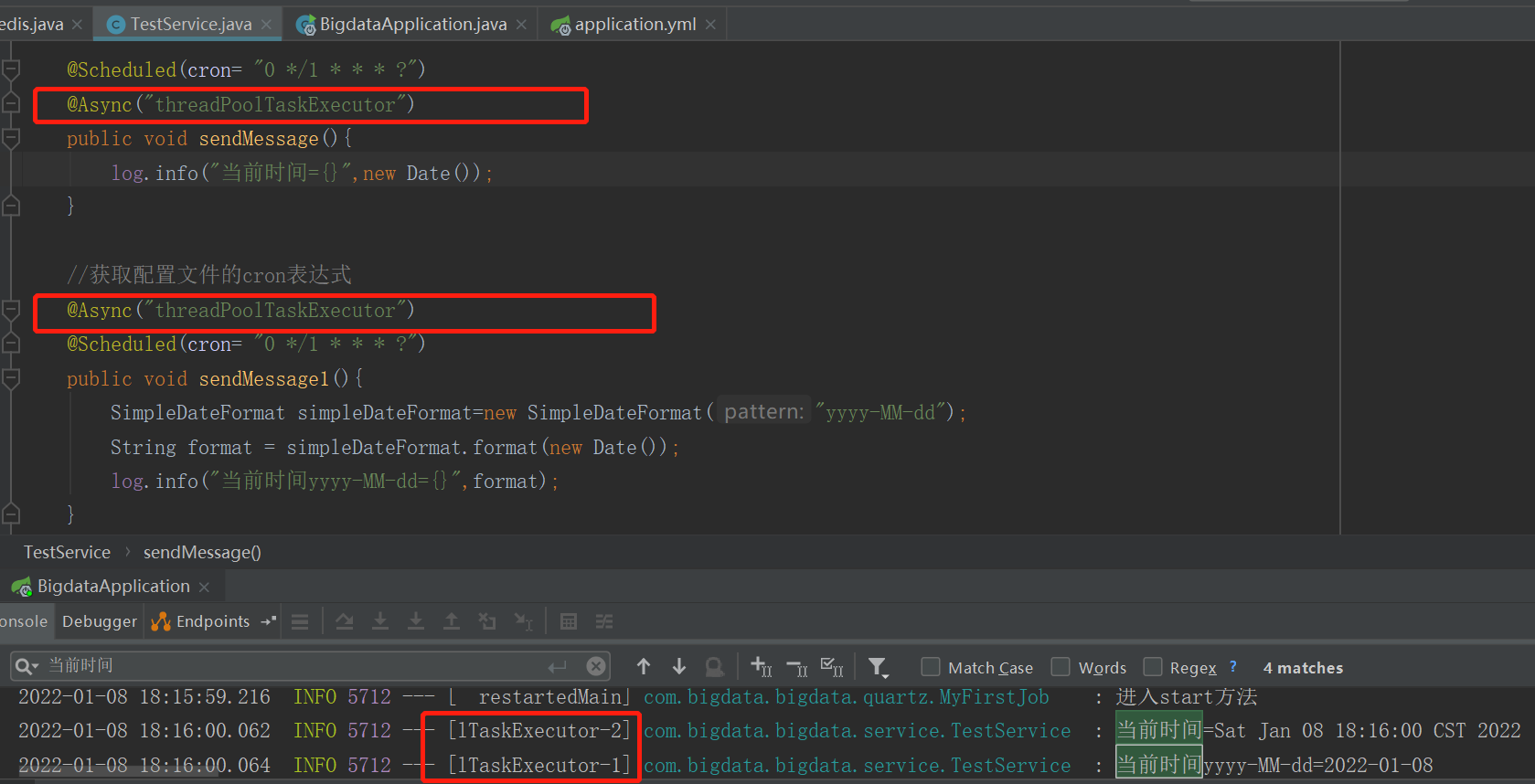Image resolution: width=1535 pixels, height=784 pixels.
Task: Click the layout pin icon beside Endpoints
Action: click(x=268, y=621)
